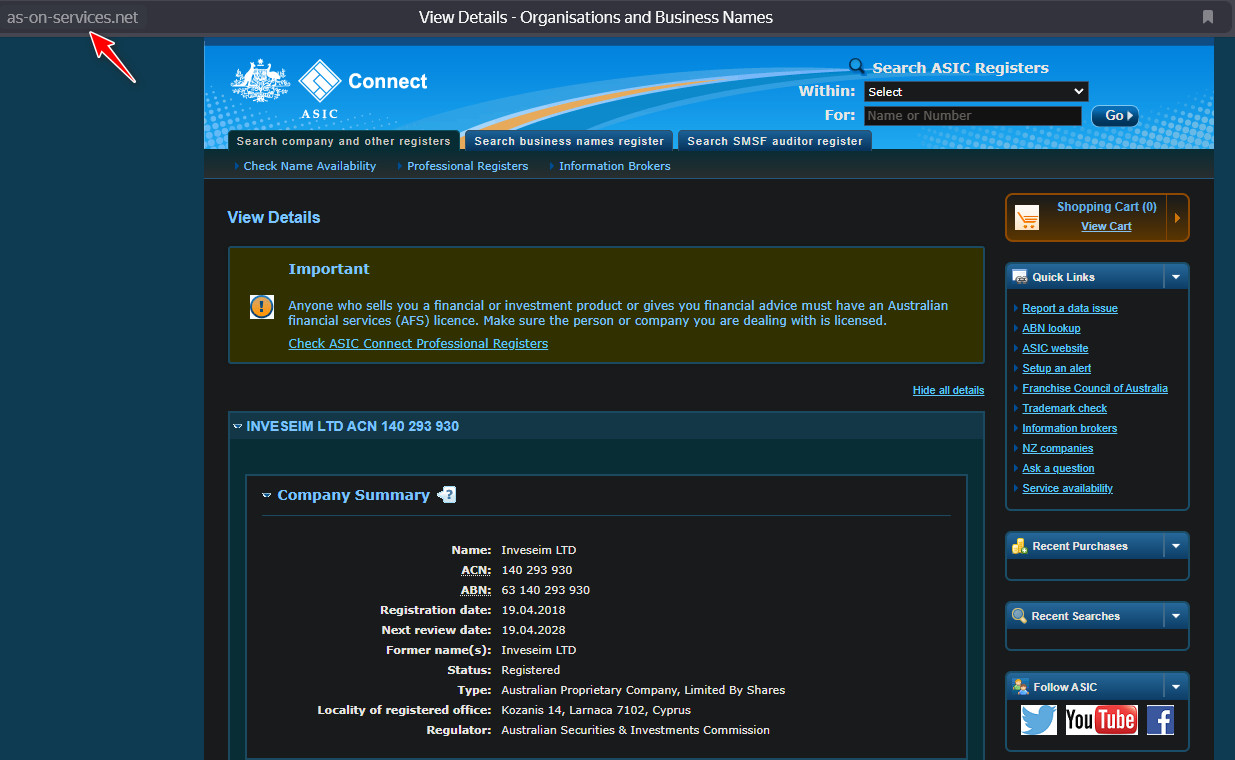Select Search SMSF auditor register tab

pos(775,141)
